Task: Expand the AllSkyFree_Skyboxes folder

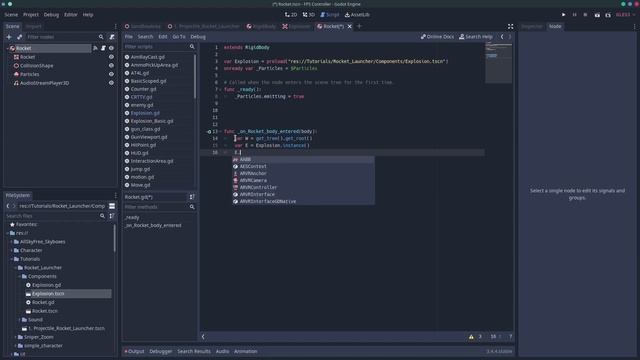Action: pyautogui.click(x=11, y=242)
